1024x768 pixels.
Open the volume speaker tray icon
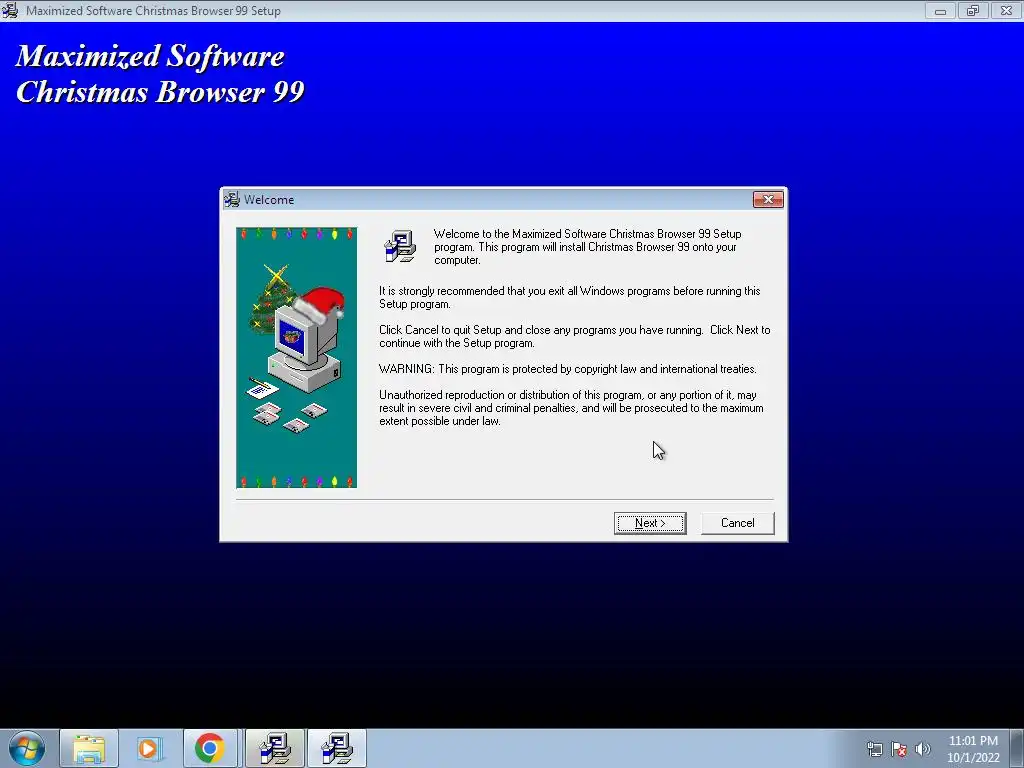pos(923,749)
